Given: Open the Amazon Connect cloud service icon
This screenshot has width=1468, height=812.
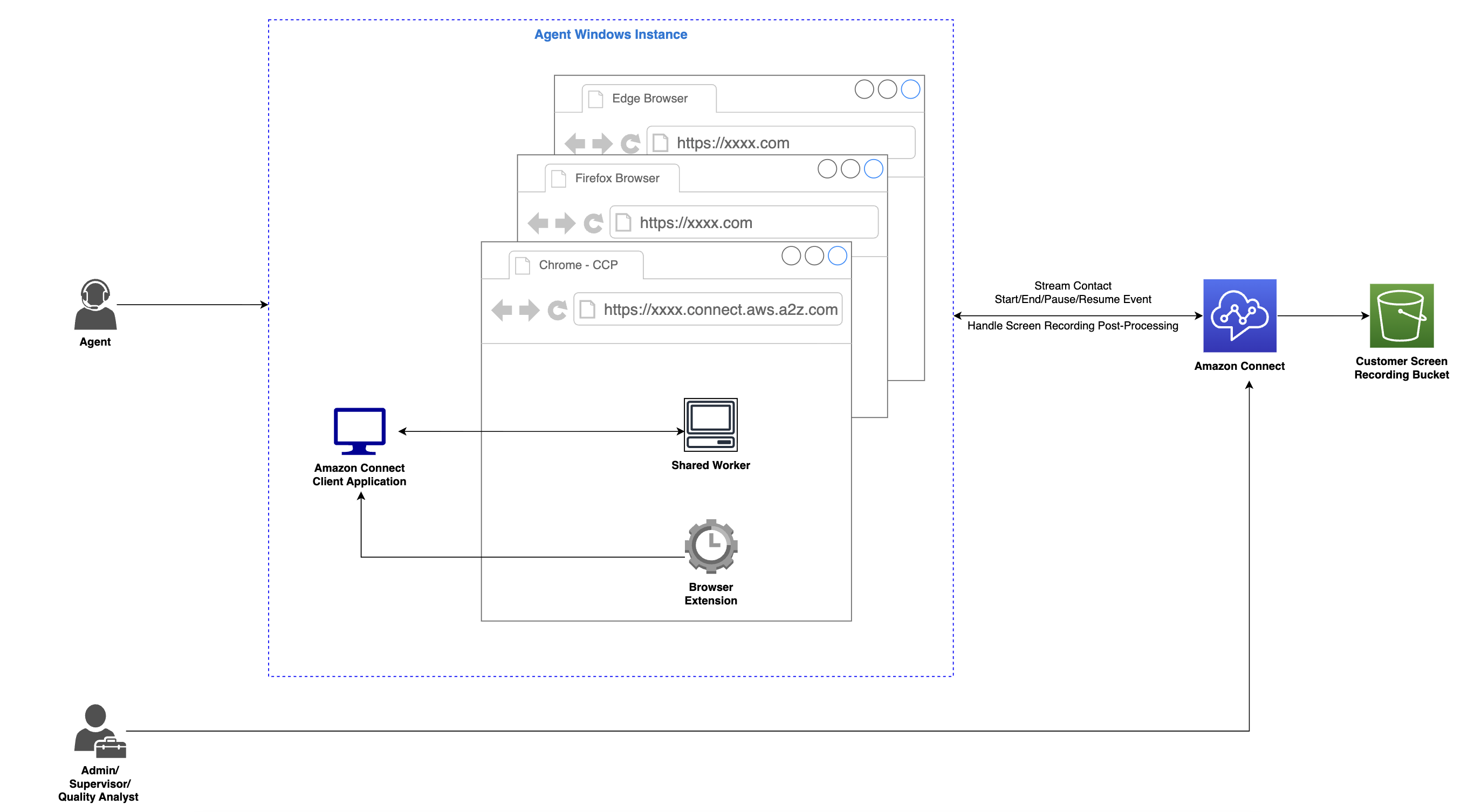Looking at the screenshot, I should coord(1239,315).
